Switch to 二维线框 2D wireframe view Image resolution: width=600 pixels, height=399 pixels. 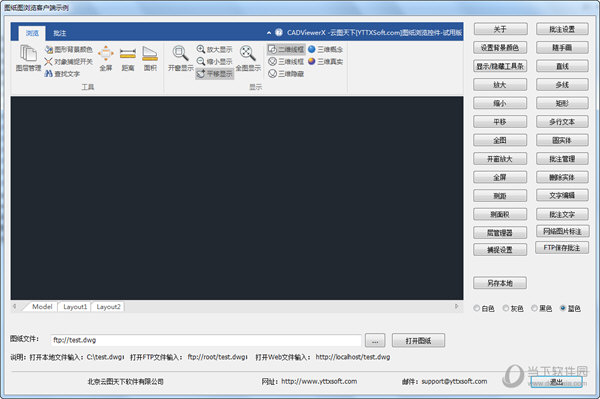[286, 49]
